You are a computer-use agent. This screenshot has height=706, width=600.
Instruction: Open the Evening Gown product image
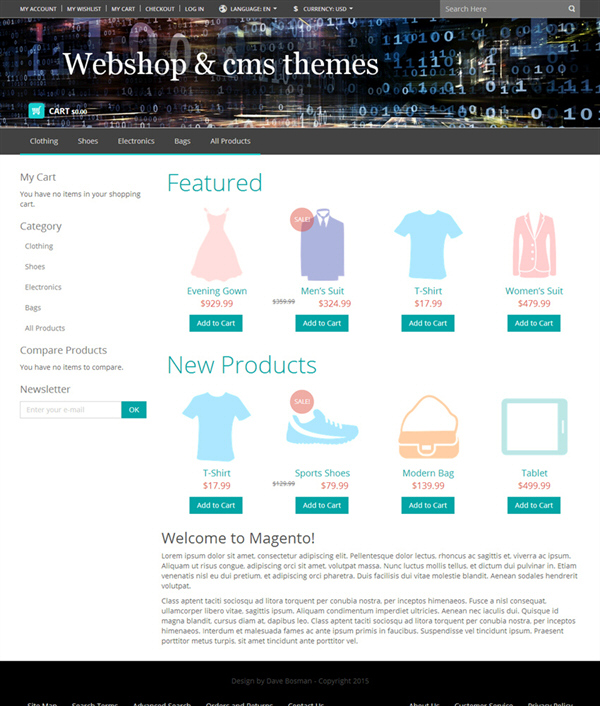coord(217,244)
